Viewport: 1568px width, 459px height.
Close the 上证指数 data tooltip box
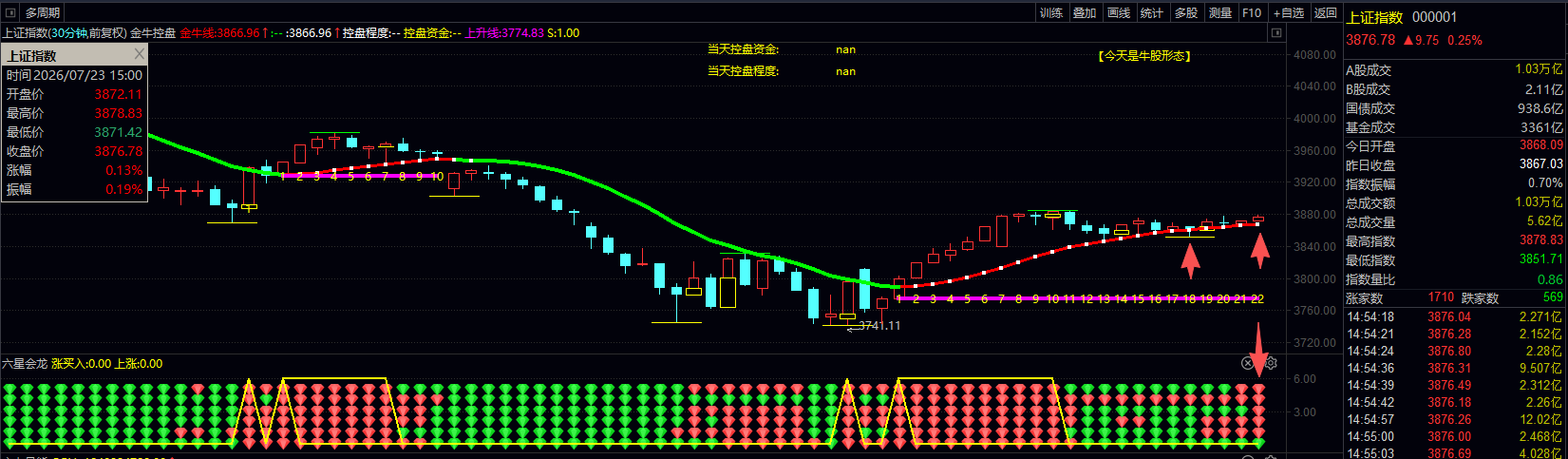140,54
